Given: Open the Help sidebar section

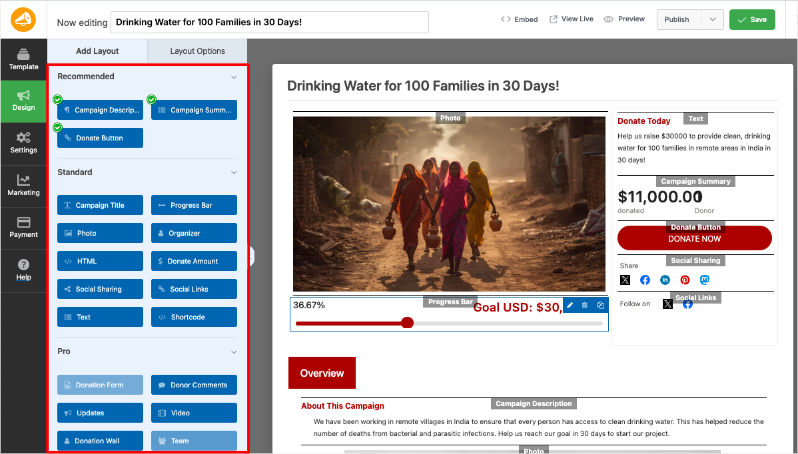Looking at the screenshot, I should click(x=23, y=268).
